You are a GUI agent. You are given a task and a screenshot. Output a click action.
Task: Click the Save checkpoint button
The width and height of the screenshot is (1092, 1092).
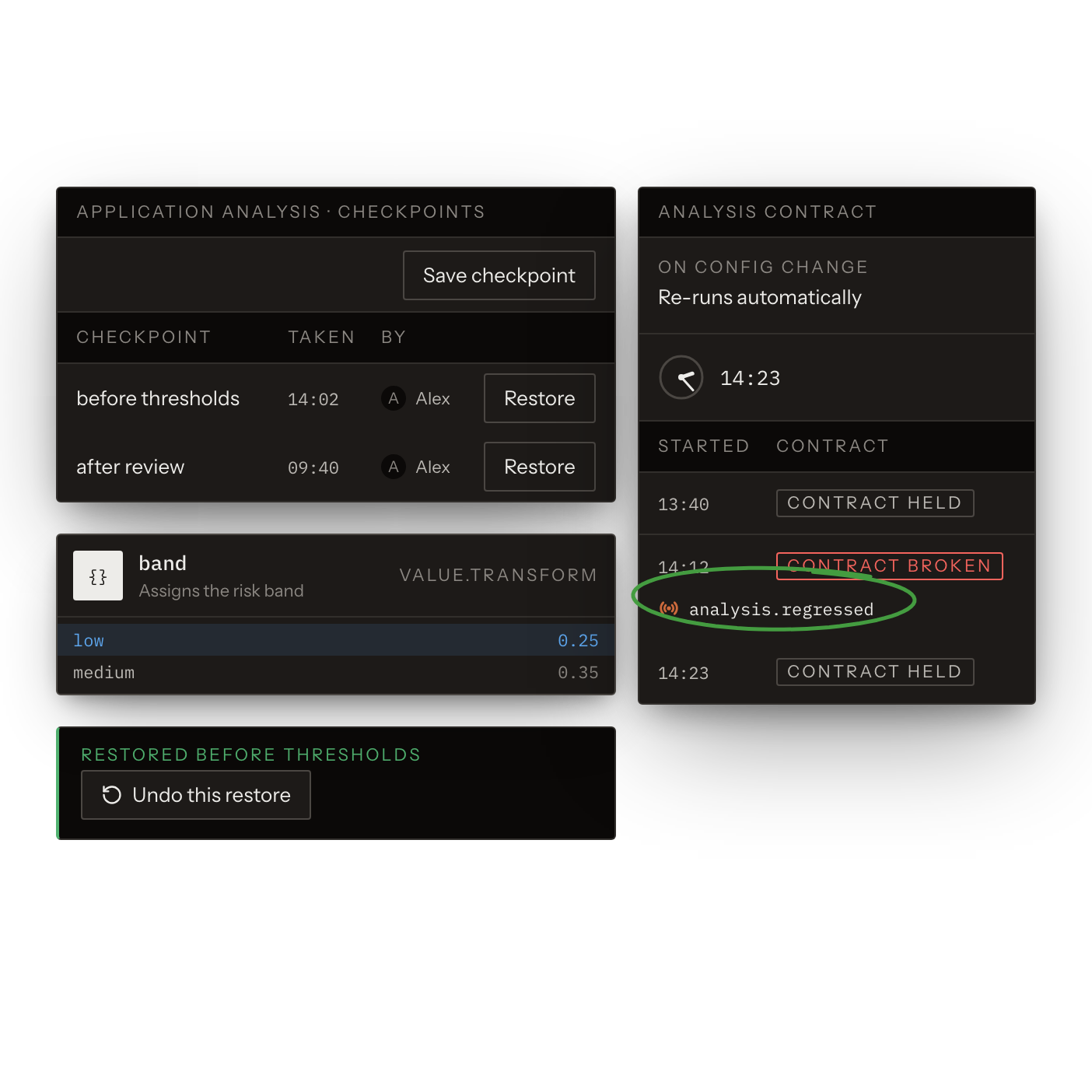click(x=499, y=275)
